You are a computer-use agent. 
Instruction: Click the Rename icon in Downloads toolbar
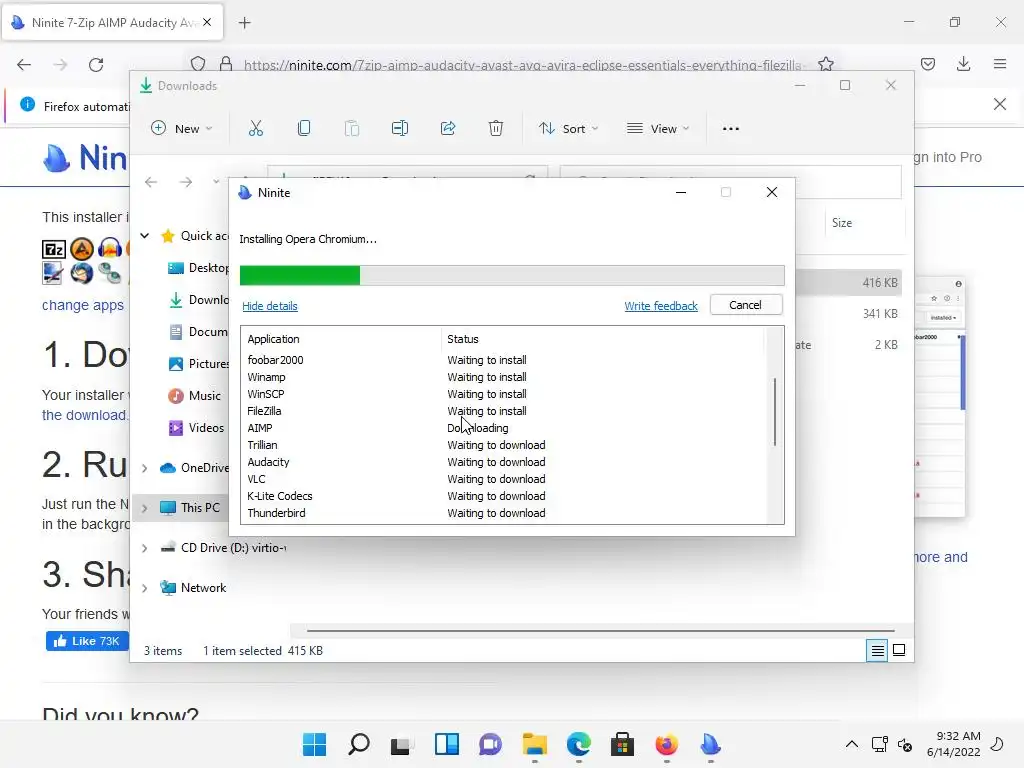tap(400, 129)
